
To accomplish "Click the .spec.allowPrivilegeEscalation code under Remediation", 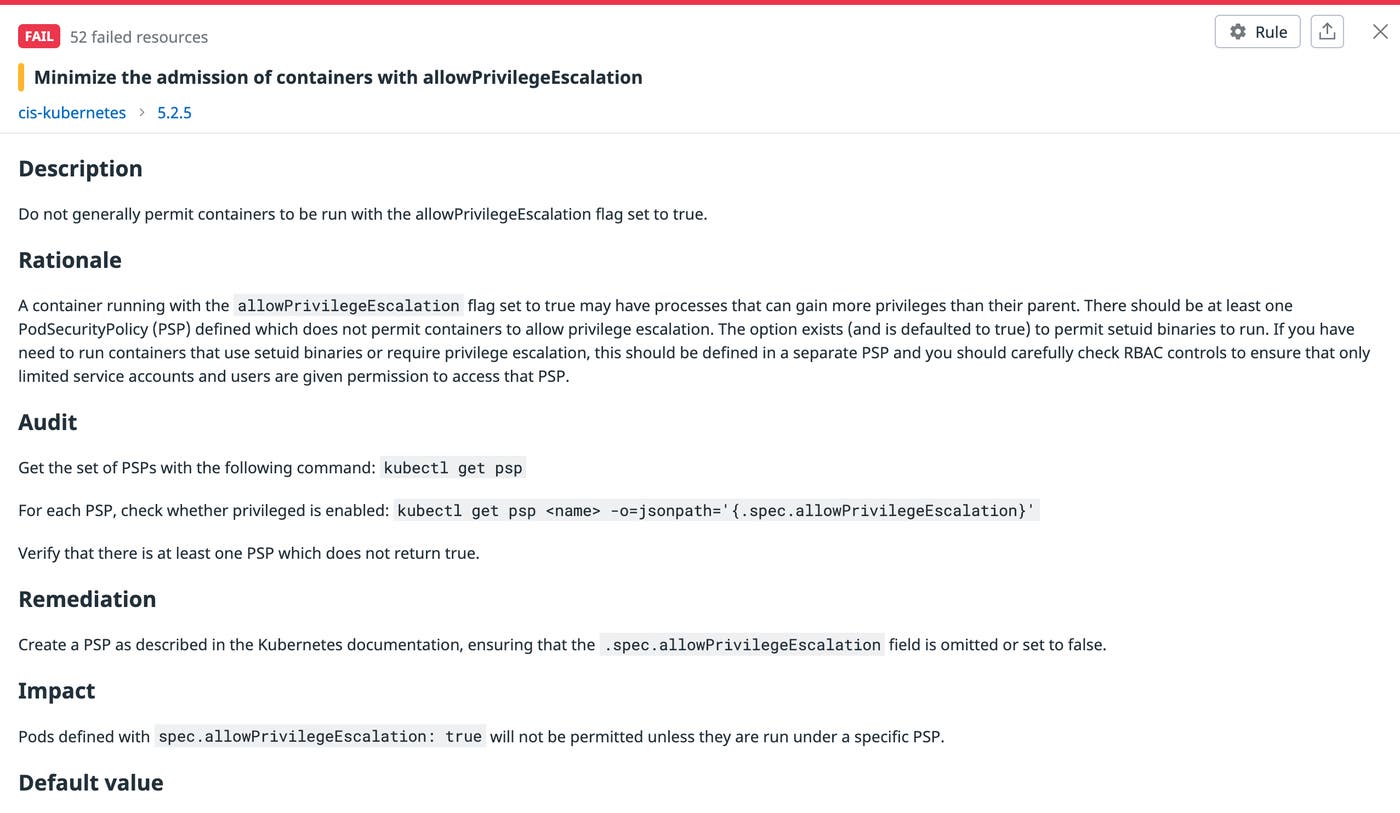I will click(742, 645).
